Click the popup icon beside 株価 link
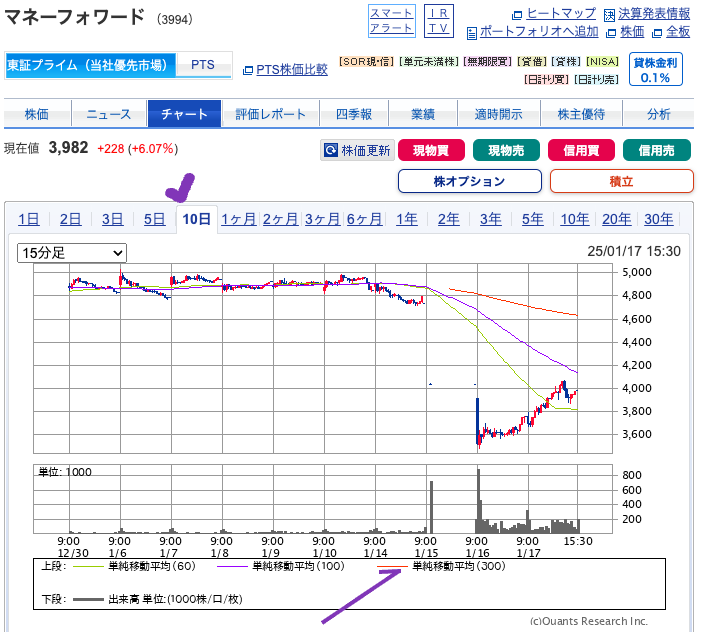 point(611,33)
